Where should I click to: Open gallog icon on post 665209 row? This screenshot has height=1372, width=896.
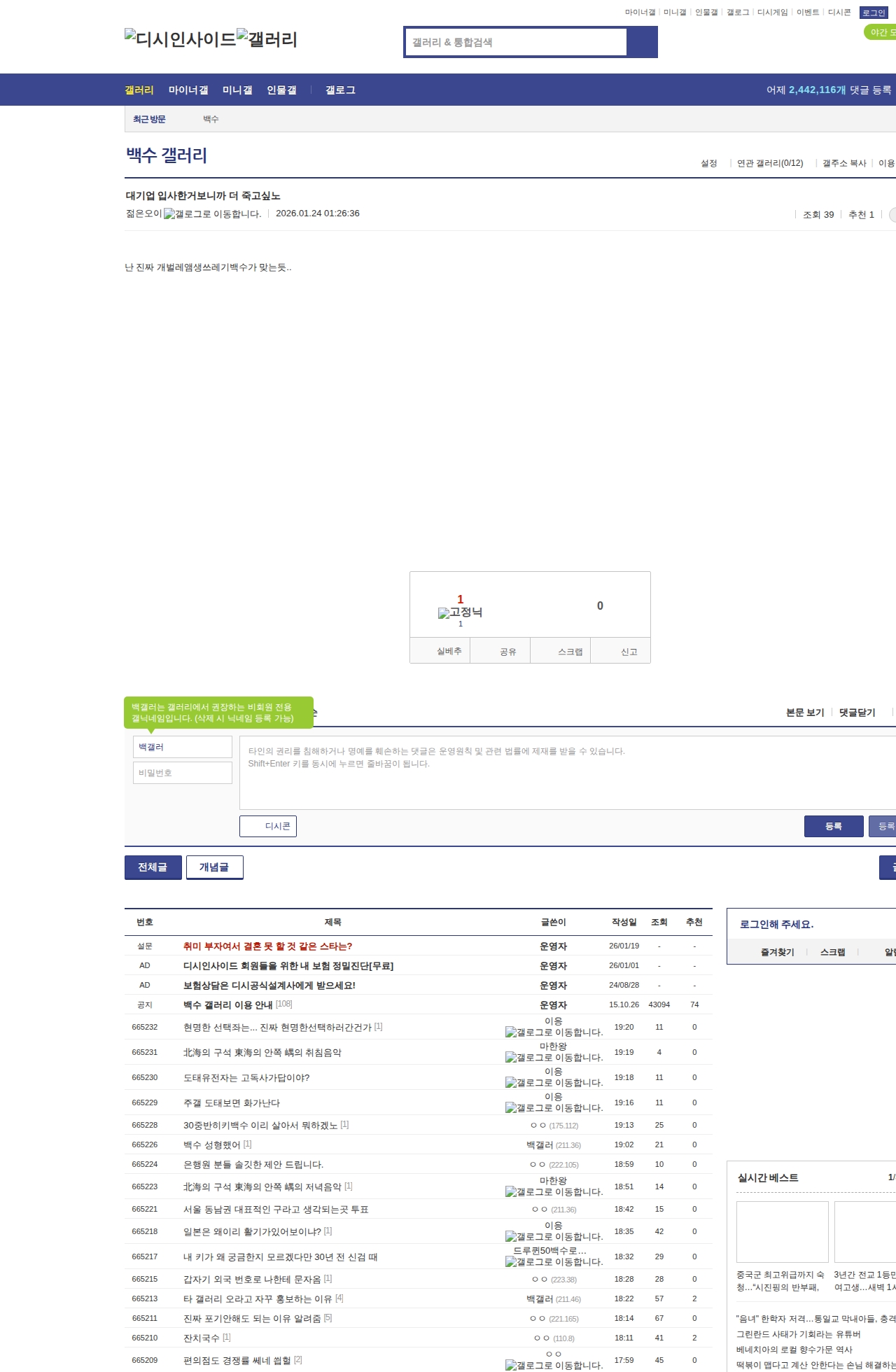click(554, 1366)
